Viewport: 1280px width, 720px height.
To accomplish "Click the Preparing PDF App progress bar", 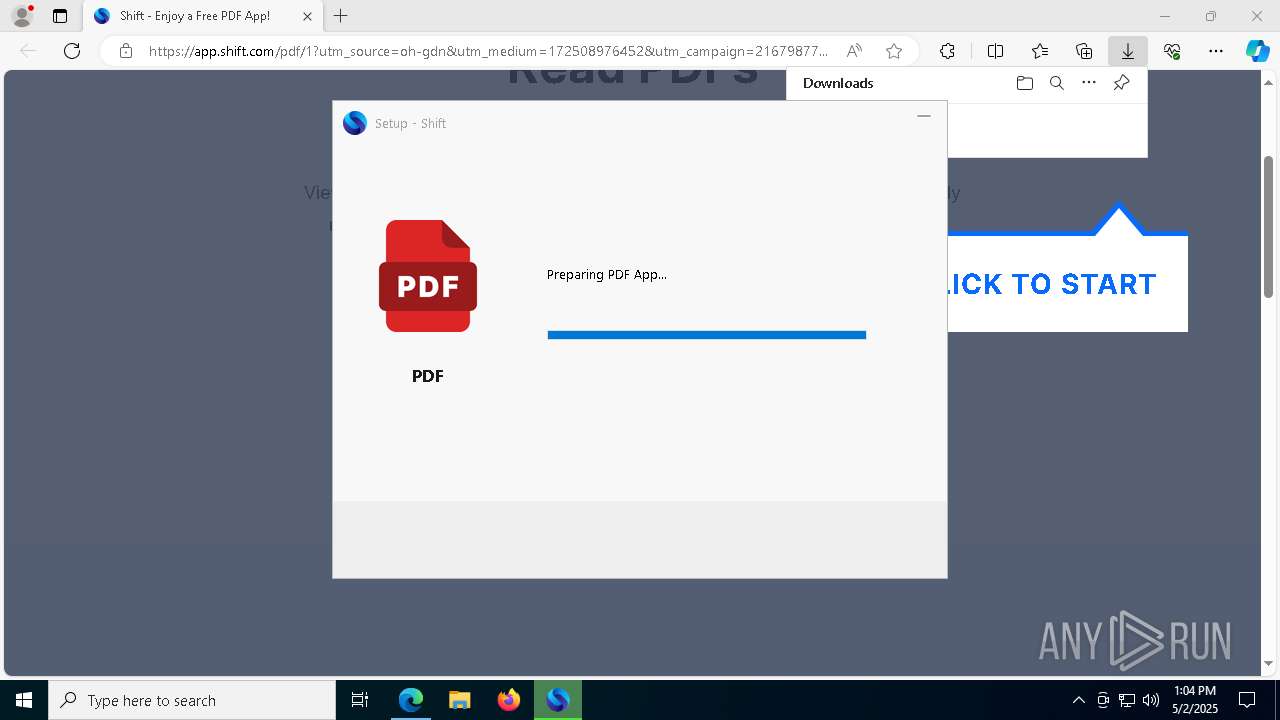I will coord(707,335).
